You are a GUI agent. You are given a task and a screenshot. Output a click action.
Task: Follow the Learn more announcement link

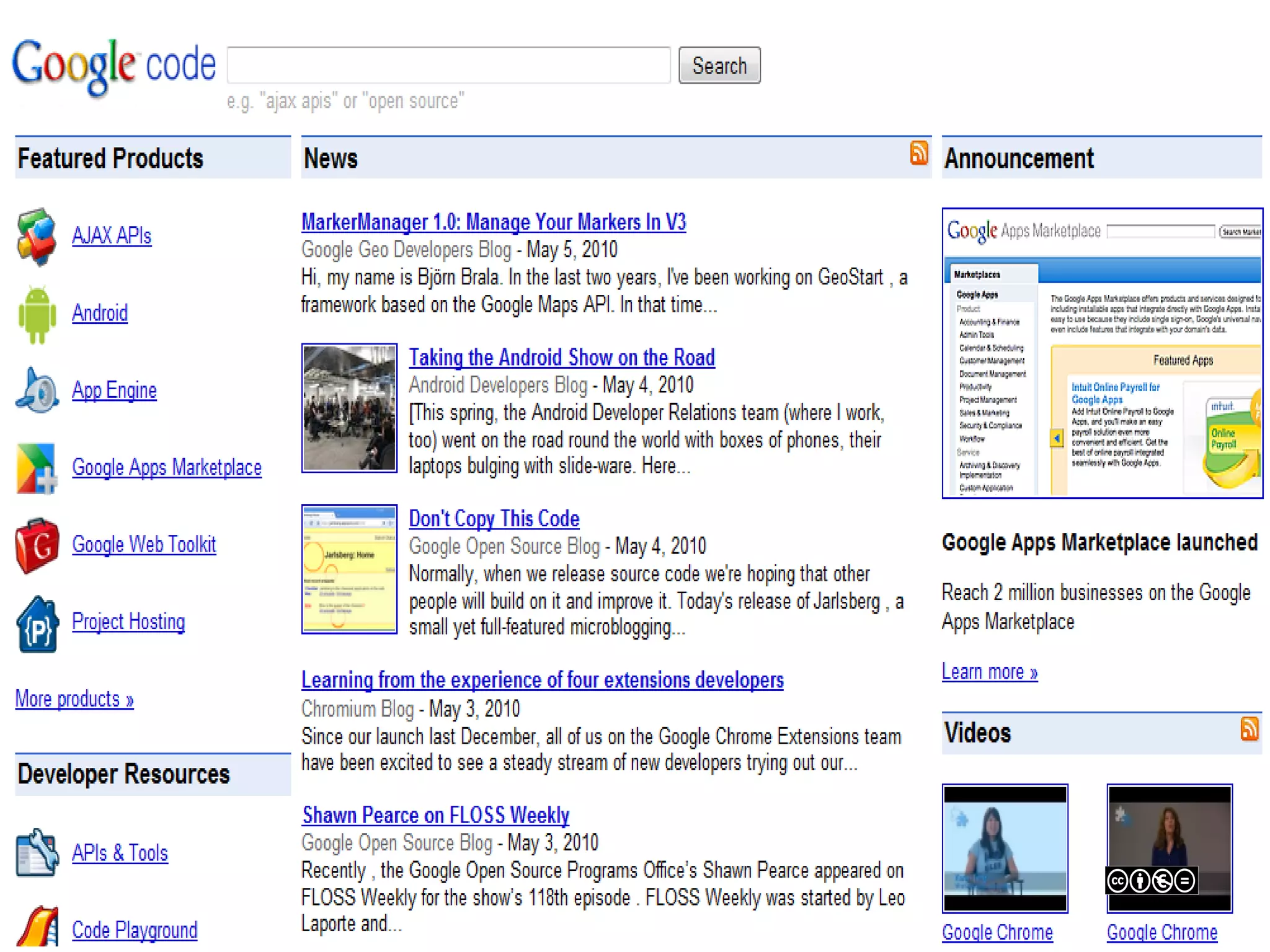tap(989, 672)
